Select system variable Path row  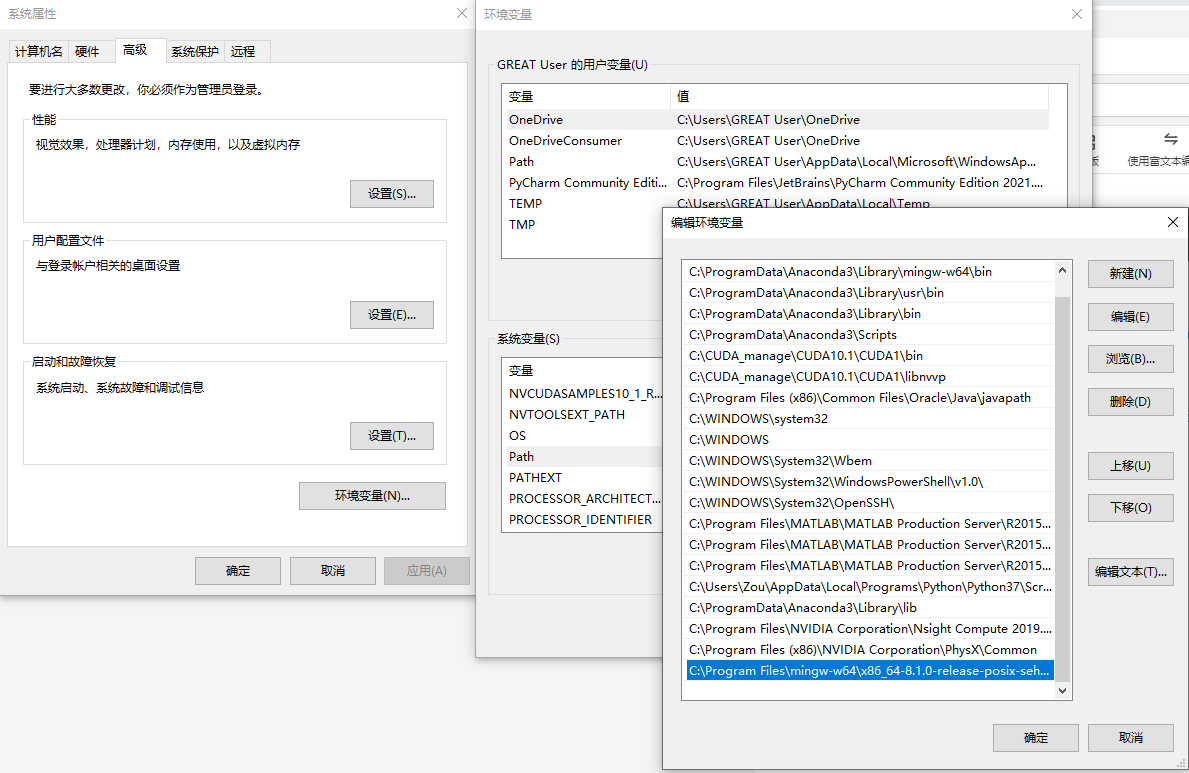tap(584, 457)
